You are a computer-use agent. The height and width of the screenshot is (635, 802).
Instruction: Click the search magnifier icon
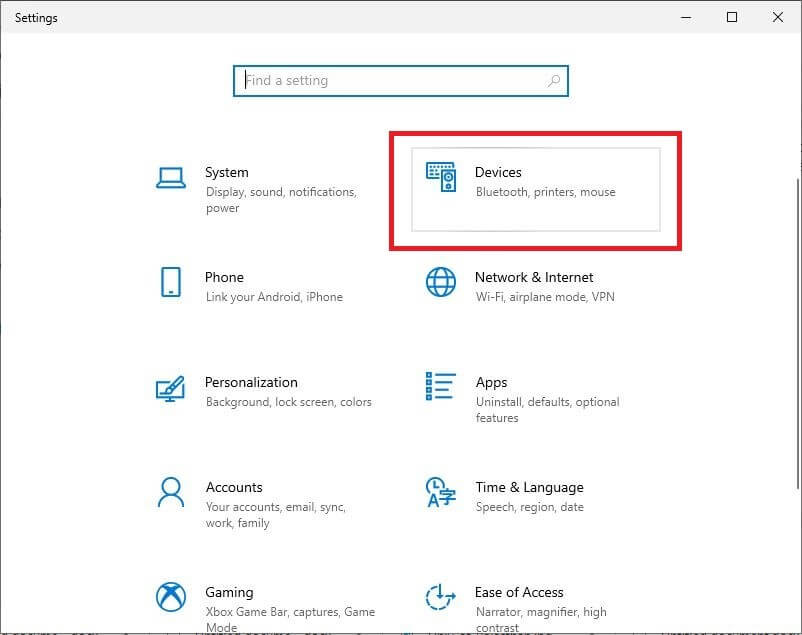[x=554, y=80]
